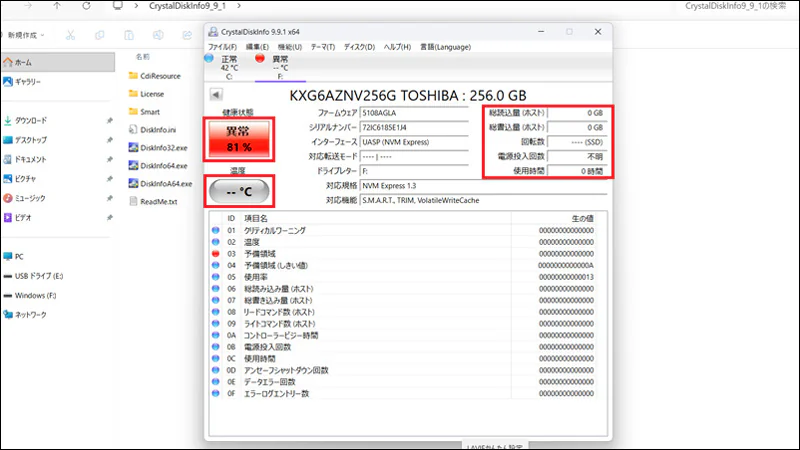
Task: Click the 対応規格 NVM Express 1.3 field
Action: coord(483,186)
